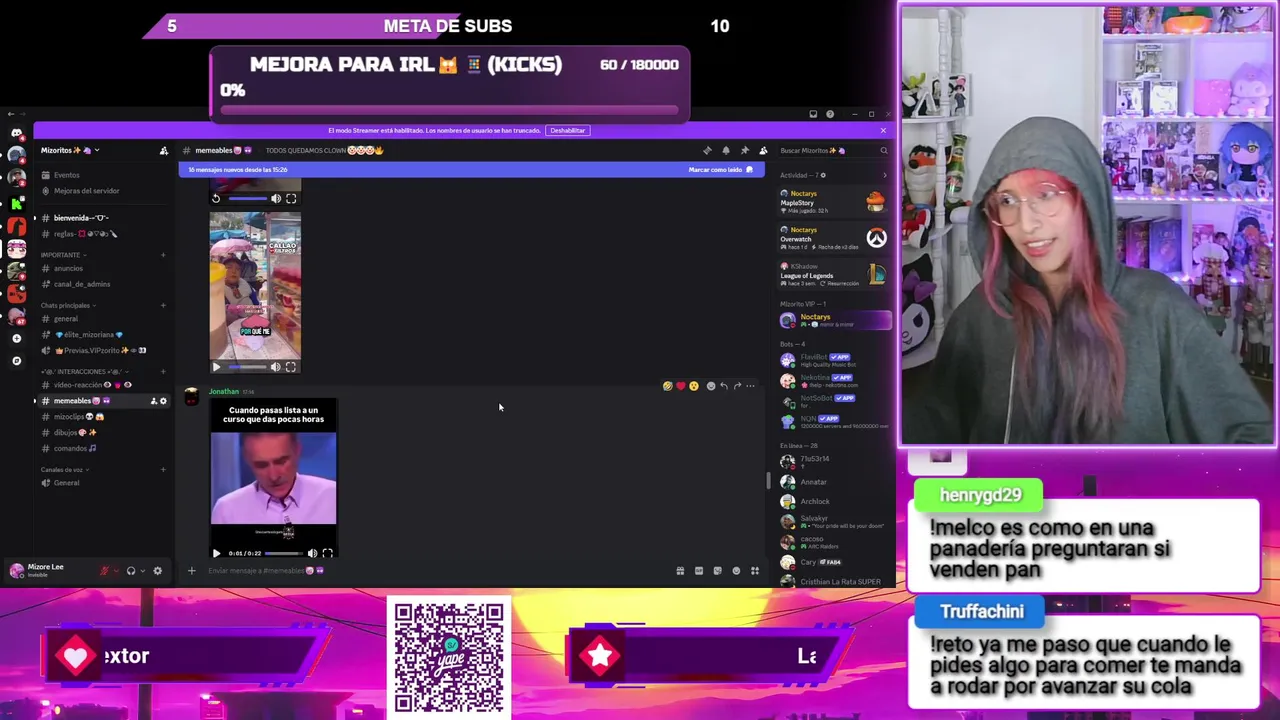
Task: Toggle volume on the topmost cut-off video
Action: 276,198
